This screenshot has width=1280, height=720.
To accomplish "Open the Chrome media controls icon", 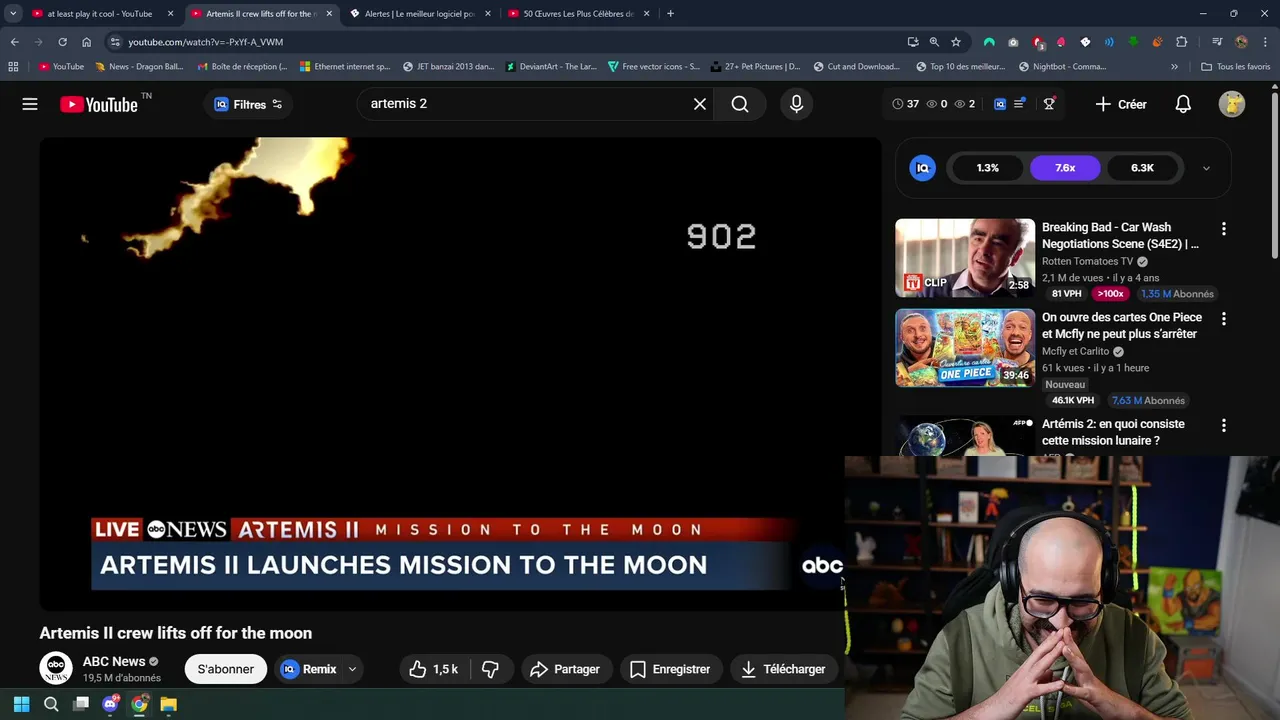I will (1217, 42).
